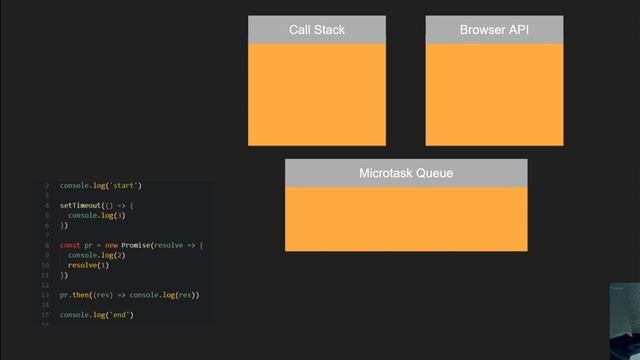Click the pr.then((res) => console.log(res)) line
Viewport: 640px width, 360px height.
click(x=129, y=295)
